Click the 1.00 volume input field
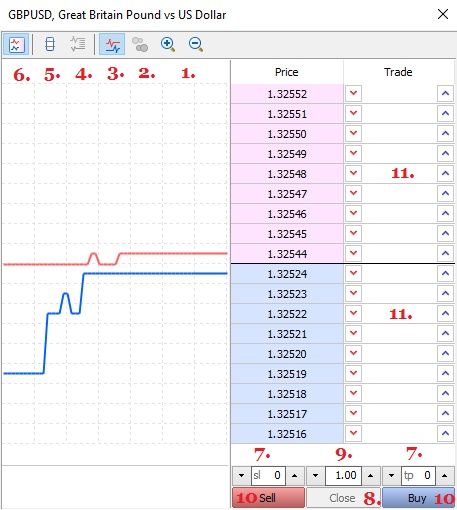The width and height of the screenshot is (457, 510). point(343,475)
